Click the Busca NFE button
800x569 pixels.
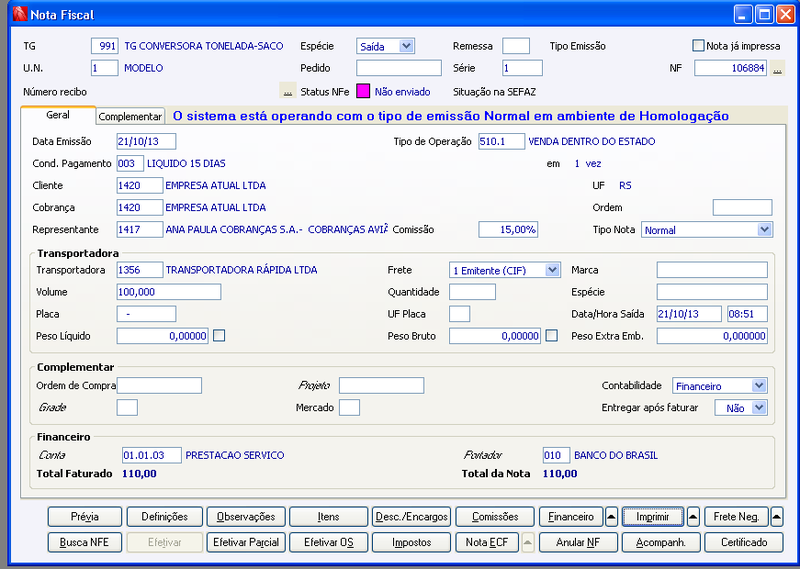tap(85, 542)
